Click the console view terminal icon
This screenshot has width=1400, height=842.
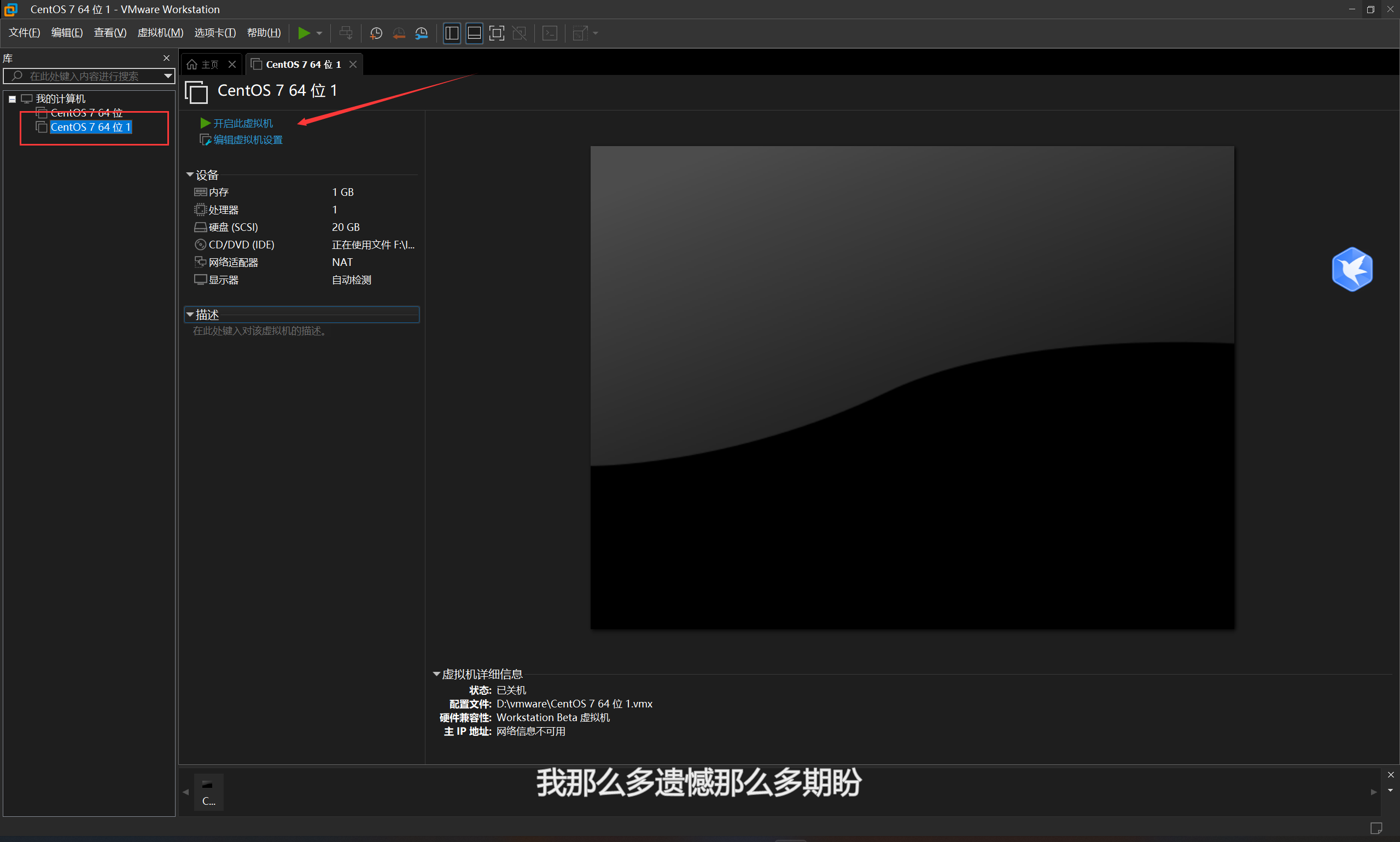tap(550, 33)
